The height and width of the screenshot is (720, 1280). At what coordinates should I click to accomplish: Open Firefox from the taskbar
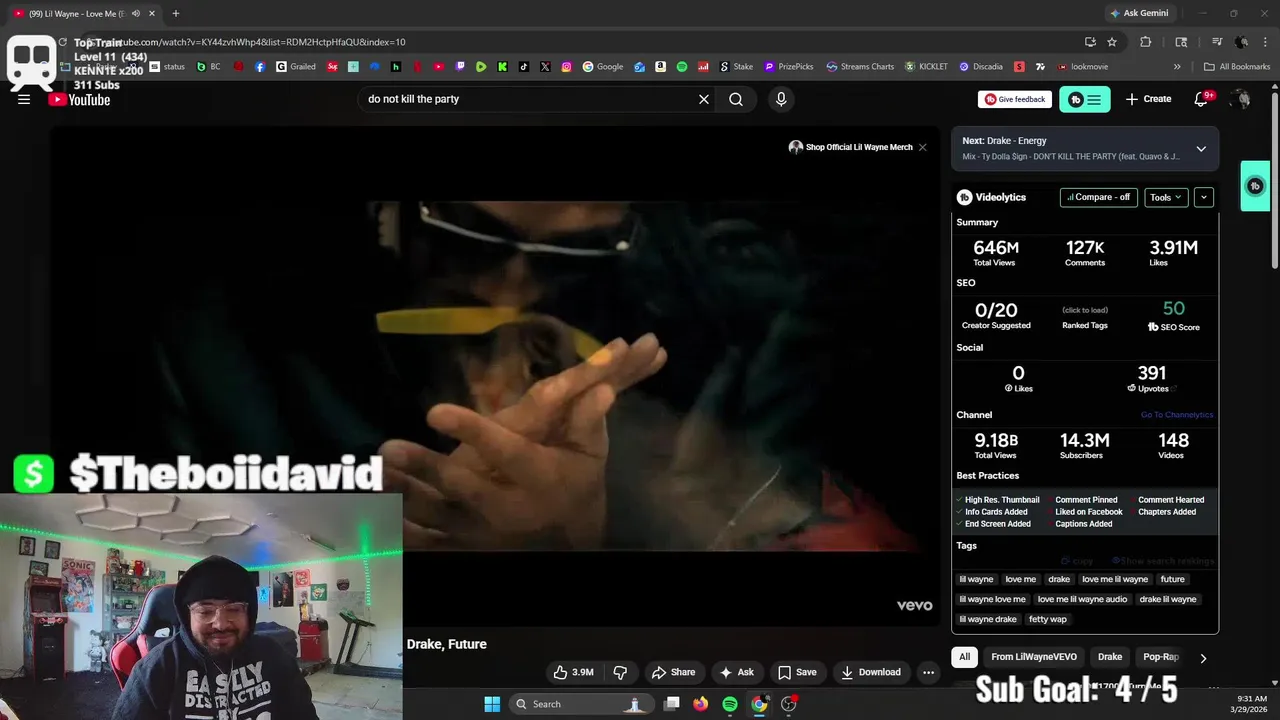click(x=701, y=704)
